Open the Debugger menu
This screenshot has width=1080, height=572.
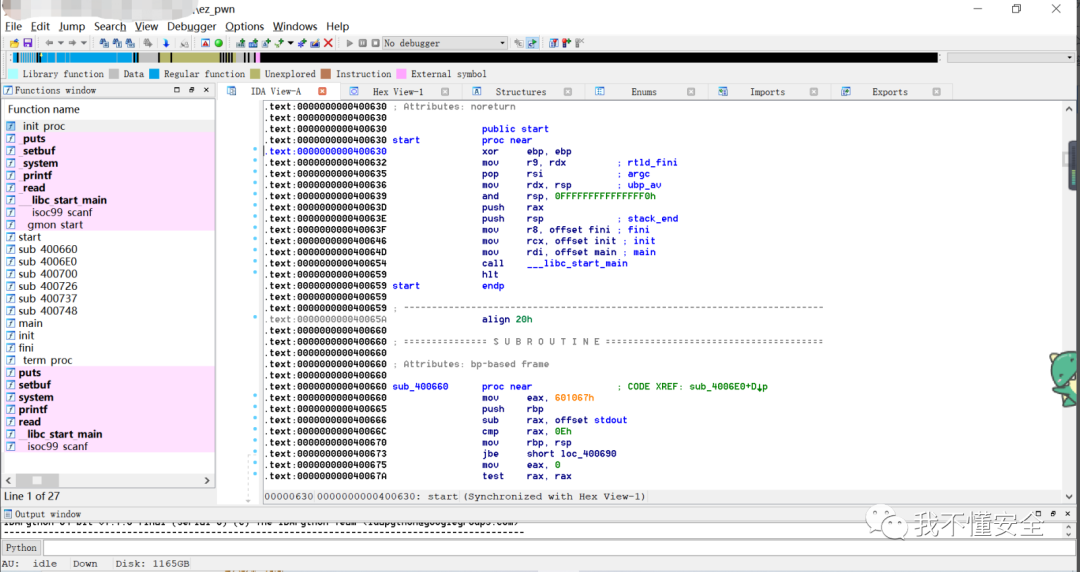(x=190, y=26)
